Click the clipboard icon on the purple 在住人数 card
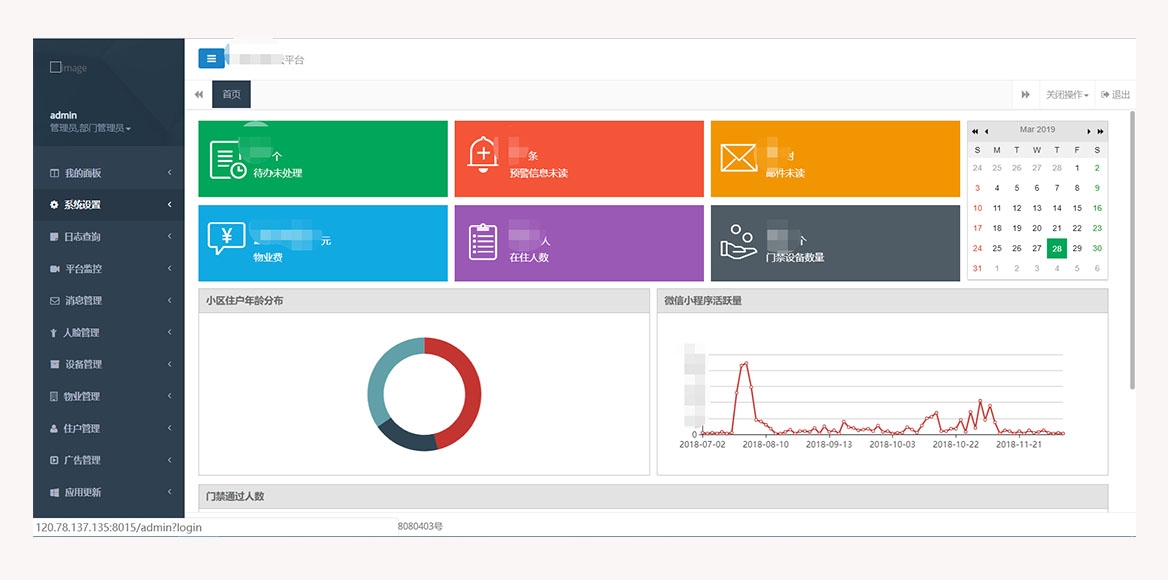 (x=483, y=242)
